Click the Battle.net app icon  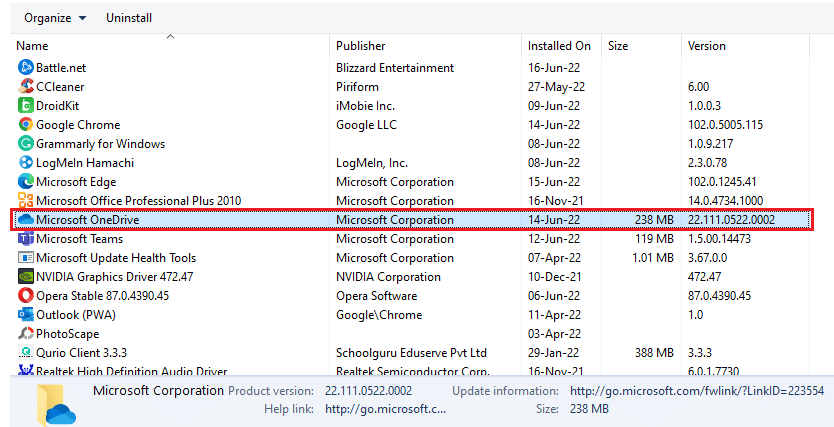(26, 68)
